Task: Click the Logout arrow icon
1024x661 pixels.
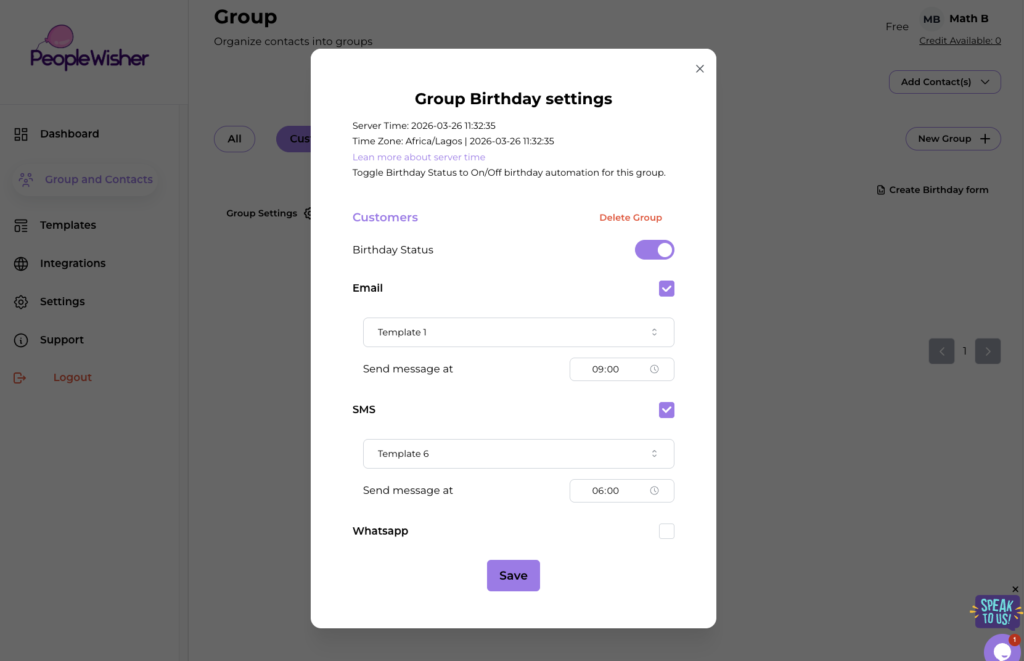Action: coord(20,378)
